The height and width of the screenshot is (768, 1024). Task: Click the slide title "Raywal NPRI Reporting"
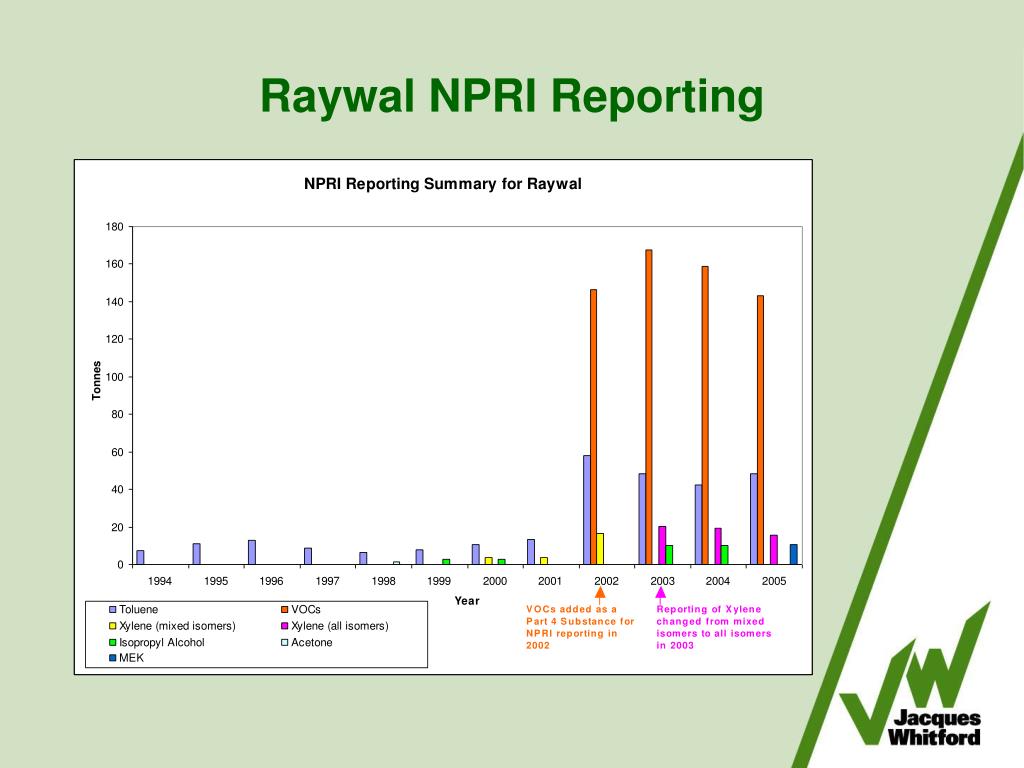pos(511,97)
